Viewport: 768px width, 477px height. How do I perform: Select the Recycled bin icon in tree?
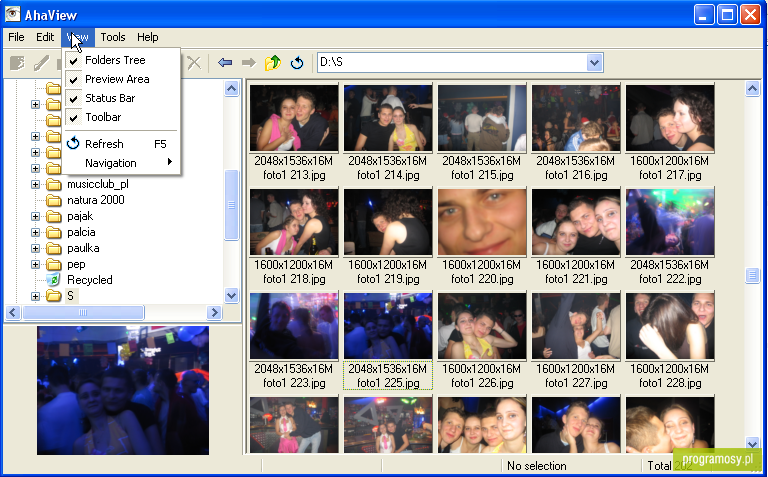53,280
